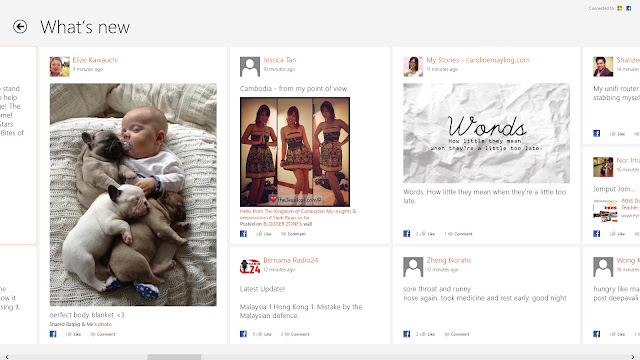Click the '9 minutes ago' timestamp

coord(88,69)
